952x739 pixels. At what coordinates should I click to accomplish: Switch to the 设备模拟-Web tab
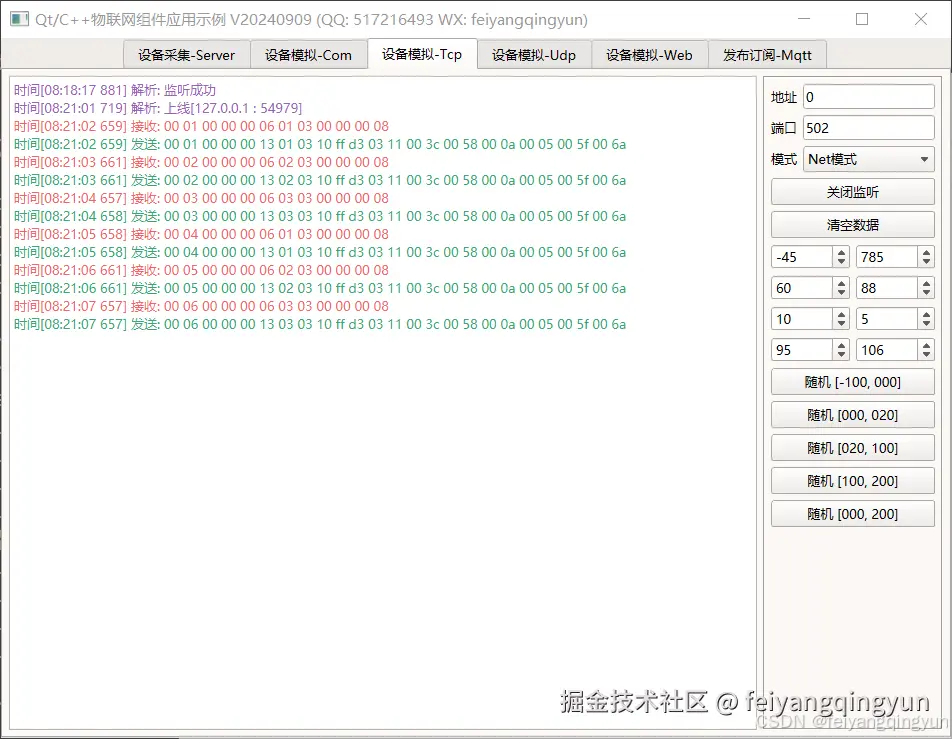649,55
